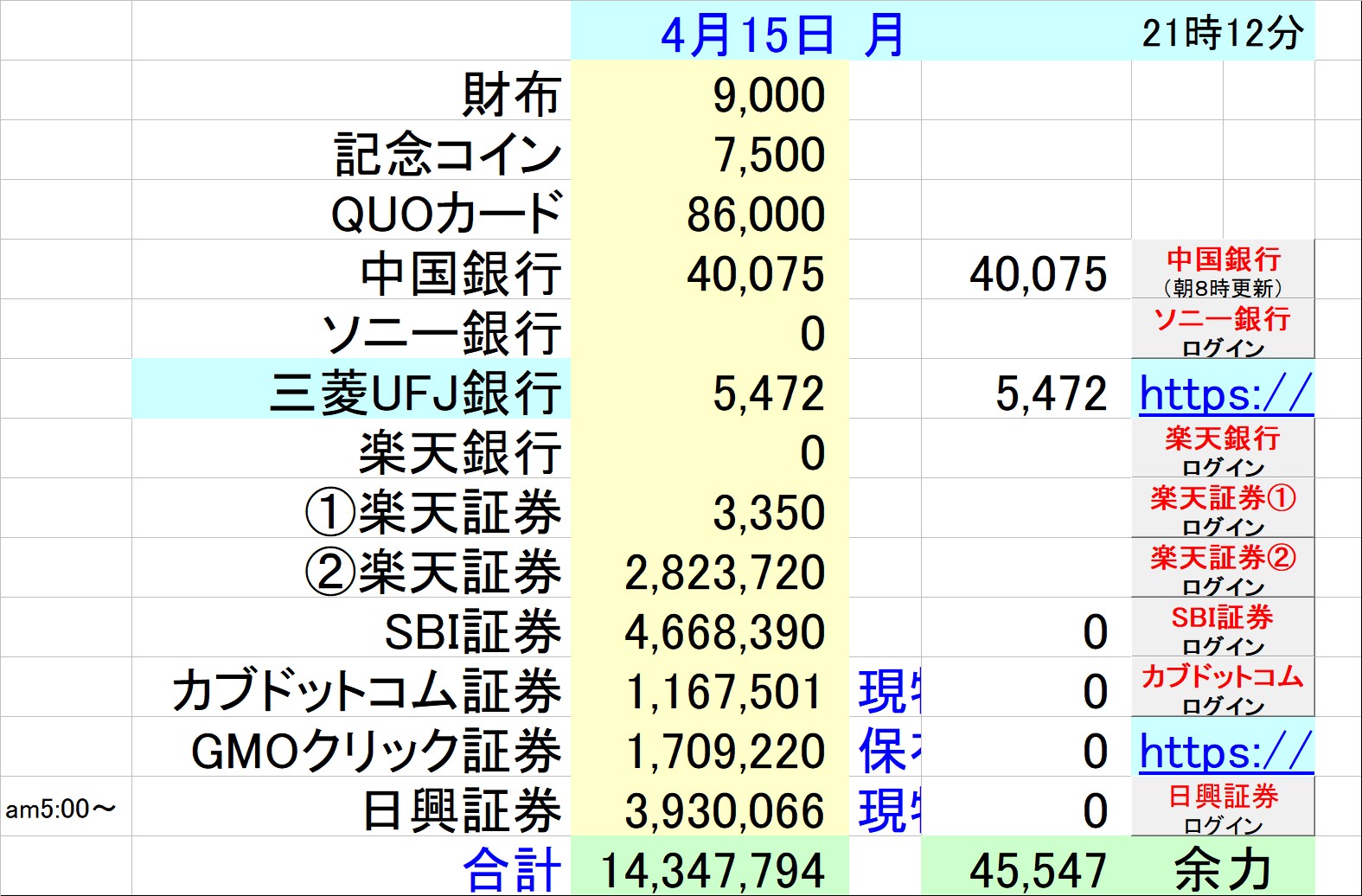The height and width of the screenshot is (896, 1362).
Task: Select the blue 現 cell in カブドットコム証券 row
Action: [886, 688]
